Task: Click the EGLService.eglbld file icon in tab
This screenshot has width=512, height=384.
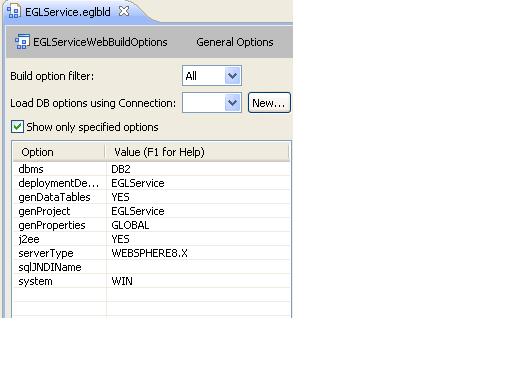Action: (x=14, y=12)
